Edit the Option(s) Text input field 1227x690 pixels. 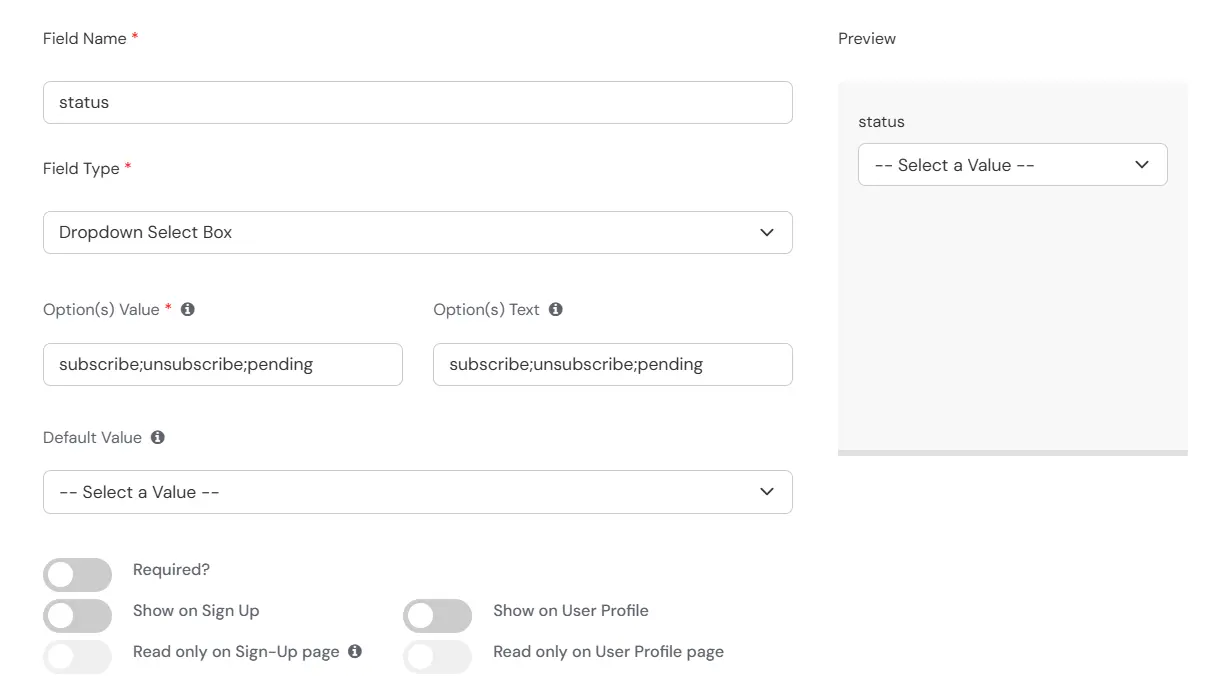613,364
